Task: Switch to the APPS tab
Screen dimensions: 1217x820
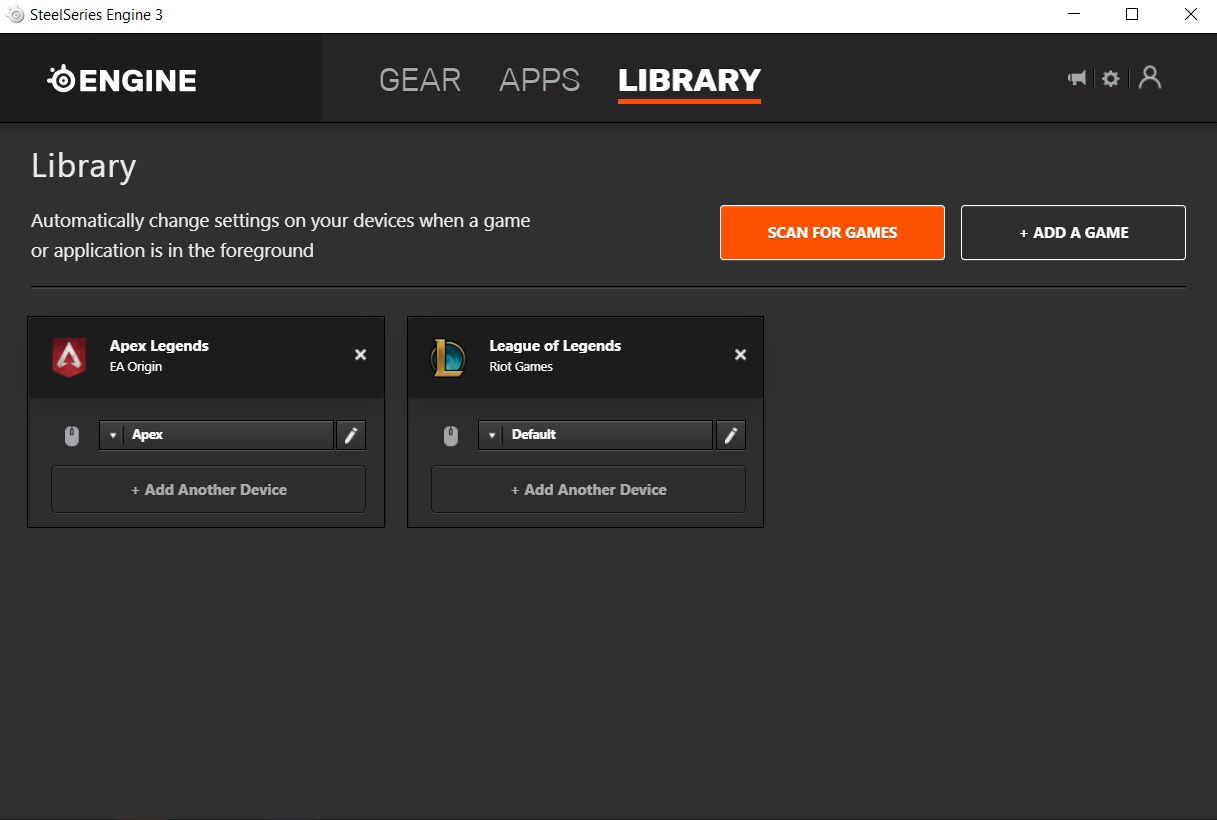Action: 540,80
